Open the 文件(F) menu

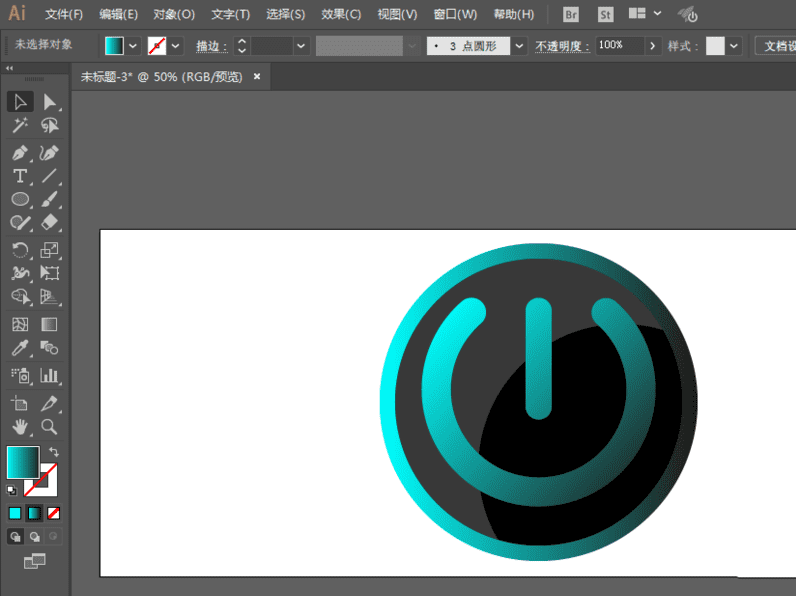pyautogui.click(x=64, y=15)
